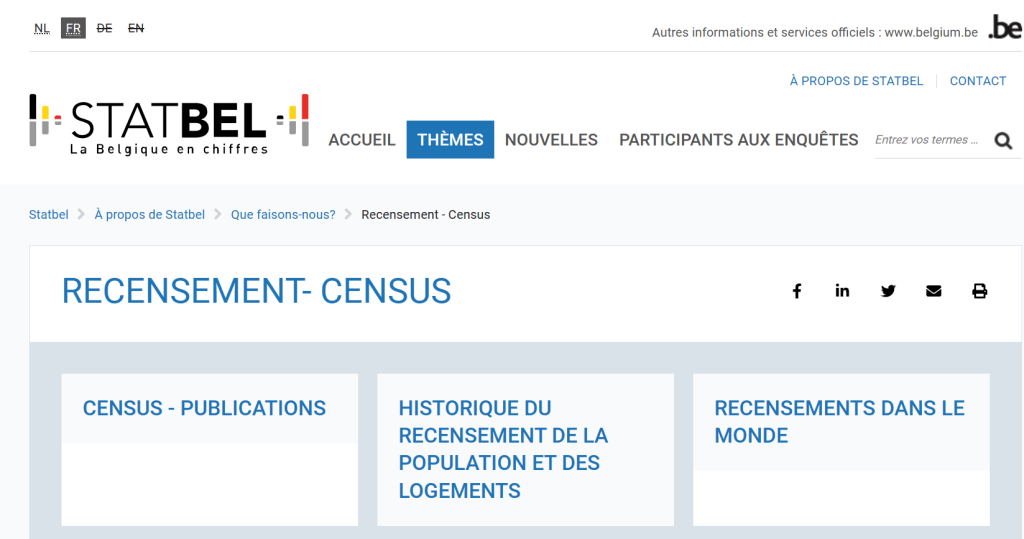Open Recensements dans le monde card

839,421
